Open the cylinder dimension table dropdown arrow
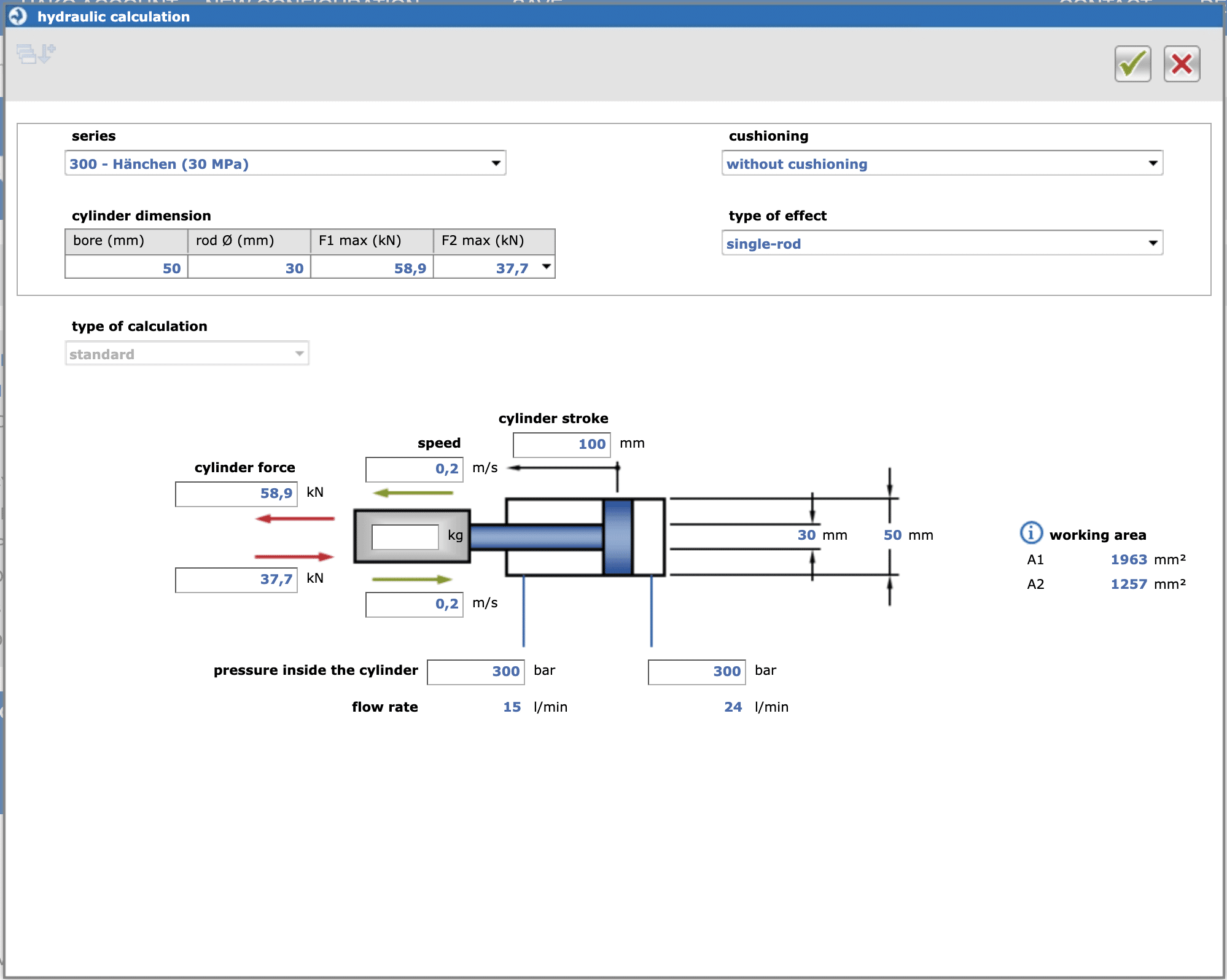 546,267
